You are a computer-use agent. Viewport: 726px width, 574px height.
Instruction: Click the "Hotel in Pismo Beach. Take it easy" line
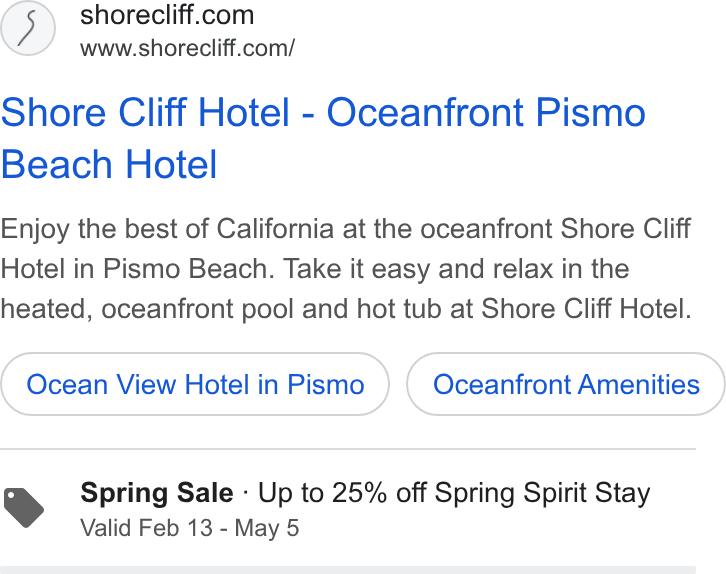[315, 269]
